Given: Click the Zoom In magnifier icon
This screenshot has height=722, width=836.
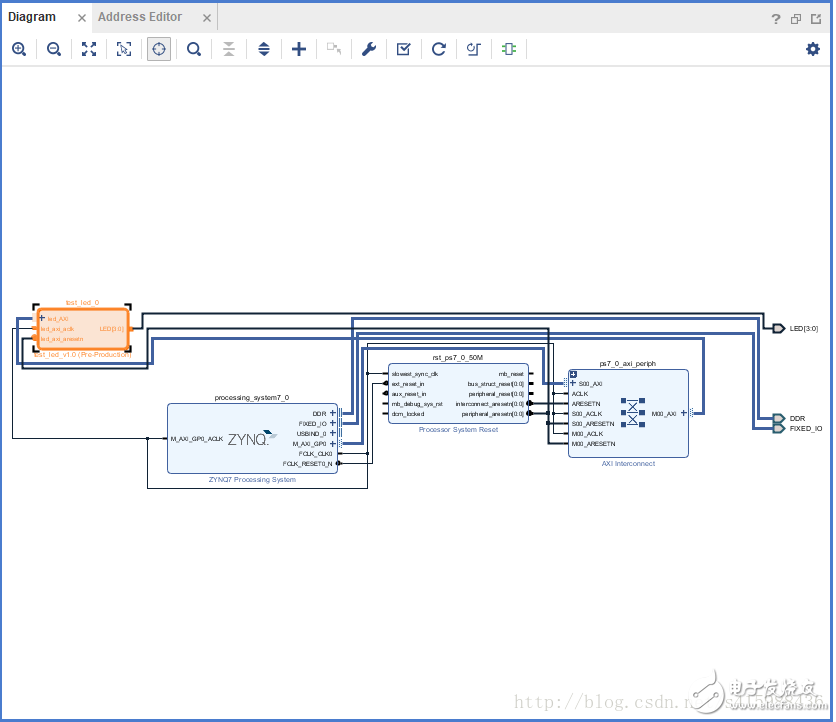Looking at the screenshot, I should pos(19,49).
